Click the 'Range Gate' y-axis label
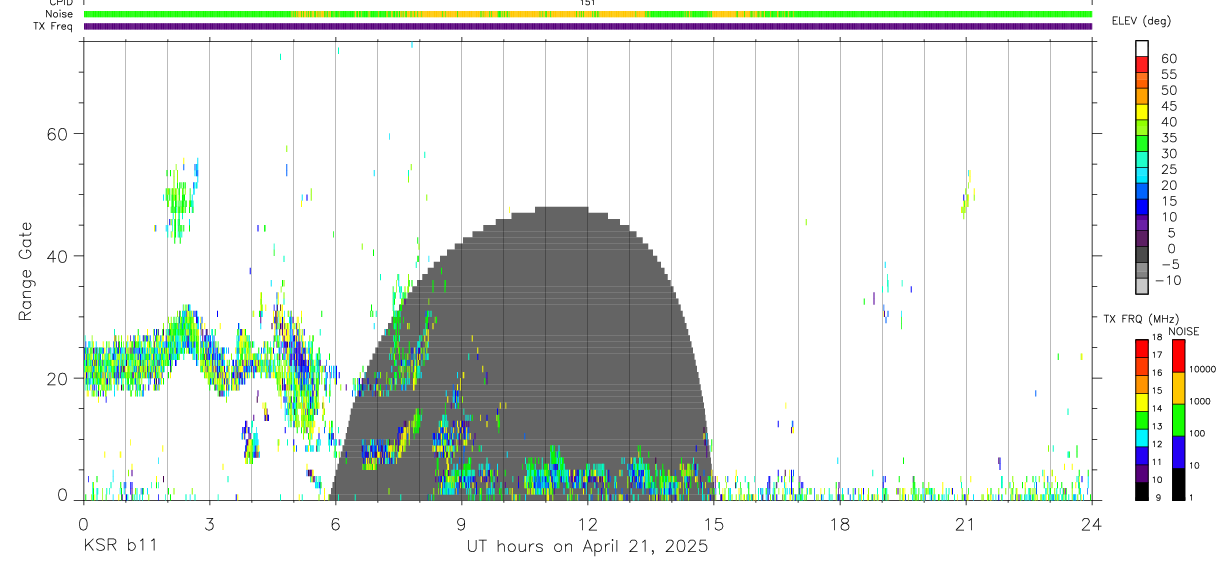The width and height of the screenshot is (1228, 567). pos(27,270)
